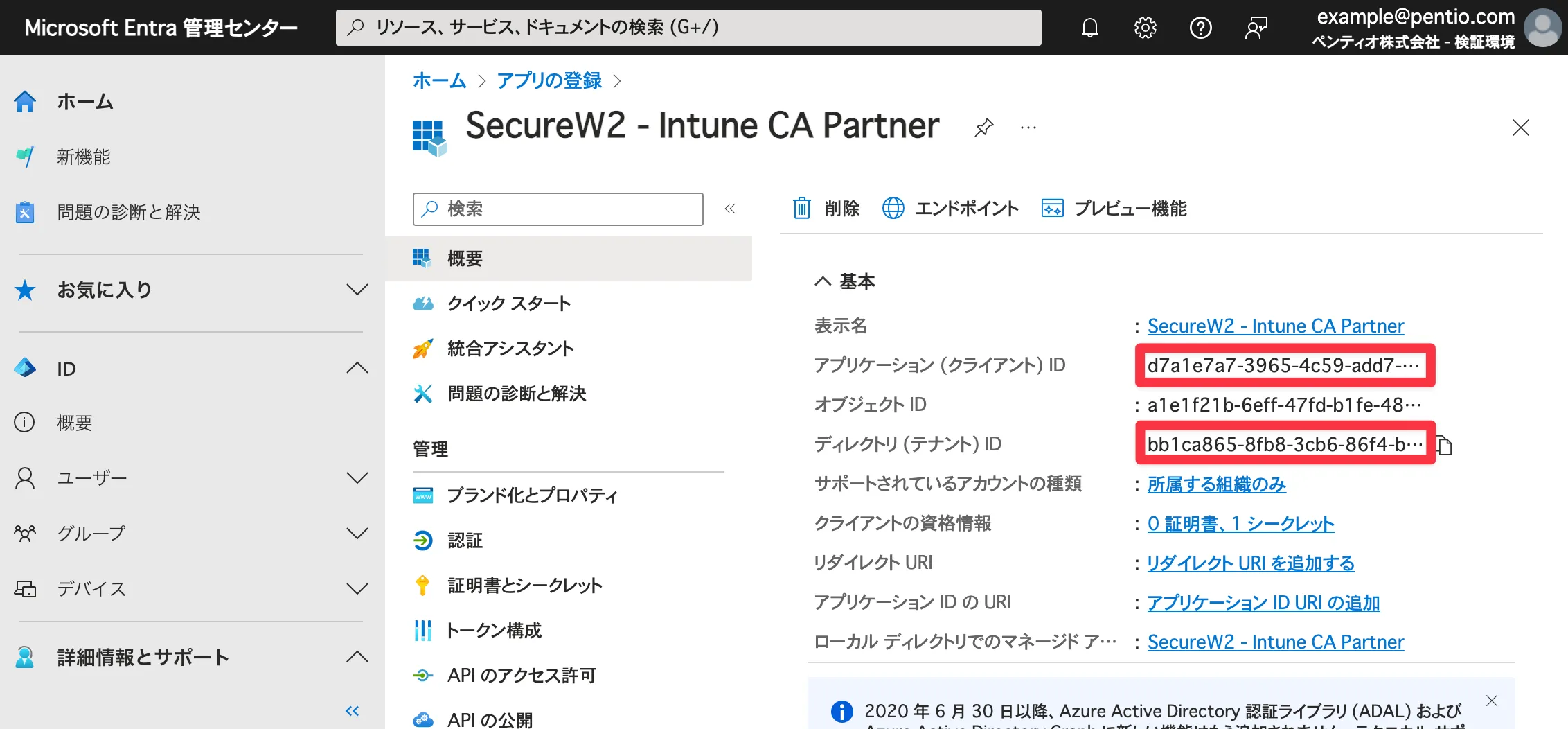Viewport: 1568px width, 729px height.
Task: Open エンドポイント from the toolbar
Action: 950,209
